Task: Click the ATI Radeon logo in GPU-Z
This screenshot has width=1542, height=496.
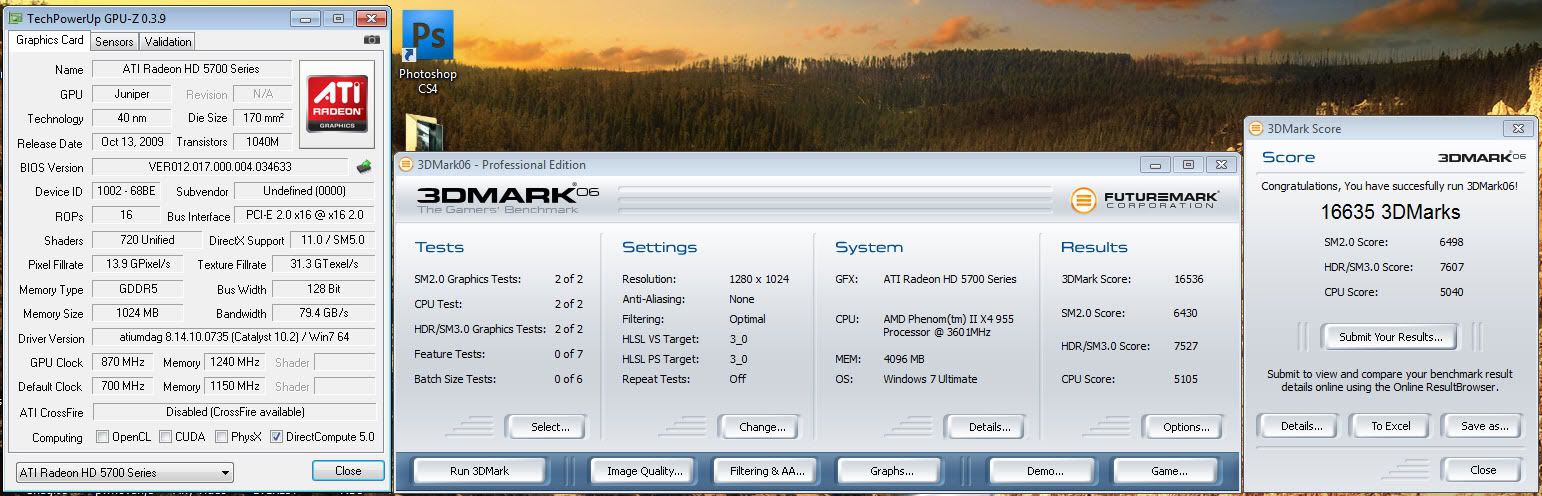Action: [x=337, y=106]
